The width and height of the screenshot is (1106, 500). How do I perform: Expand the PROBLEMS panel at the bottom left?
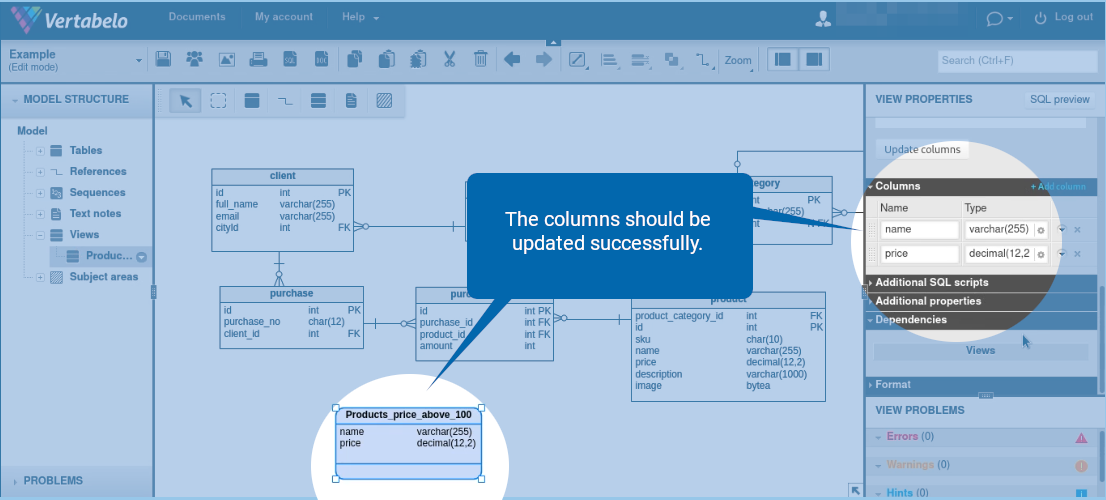tap(15, 482)
